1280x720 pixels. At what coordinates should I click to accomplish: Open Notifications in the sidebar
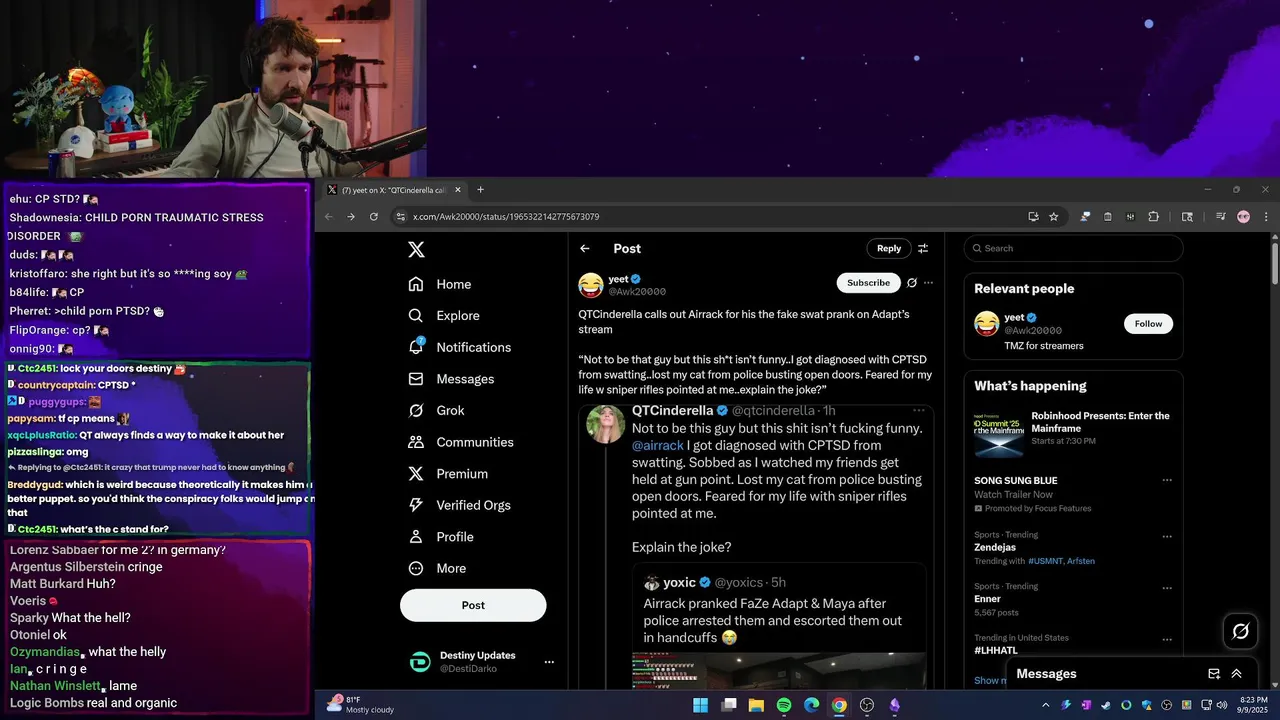coord(459,347)
